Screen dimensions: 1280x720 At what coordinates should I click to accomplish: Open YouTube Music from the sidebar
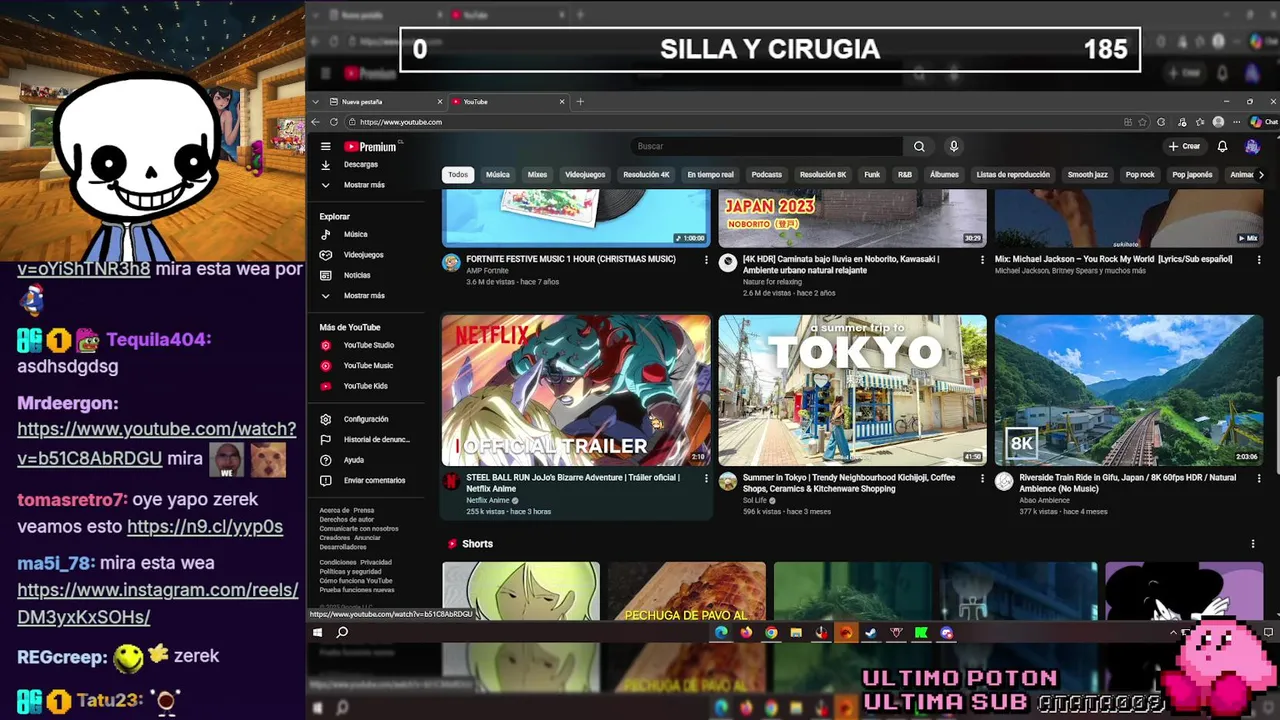(368, 366)
